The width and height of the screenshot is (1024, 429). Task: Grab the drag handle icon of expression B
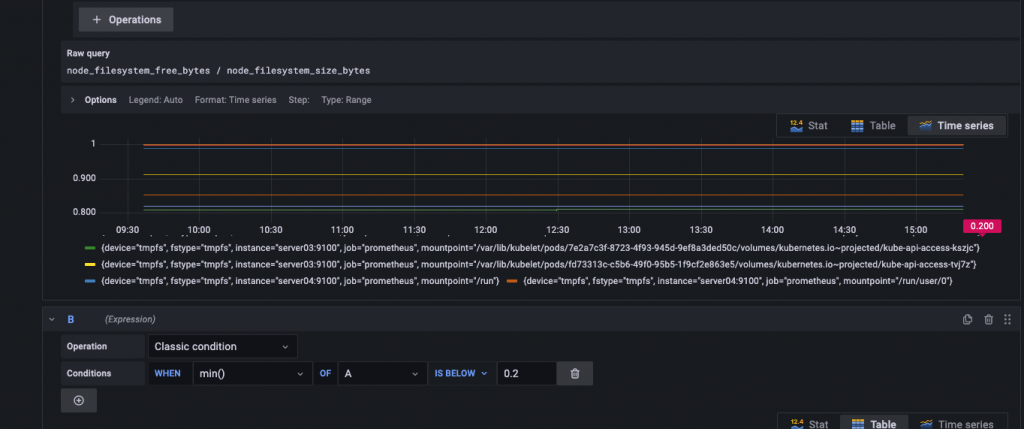[1007, 319]
